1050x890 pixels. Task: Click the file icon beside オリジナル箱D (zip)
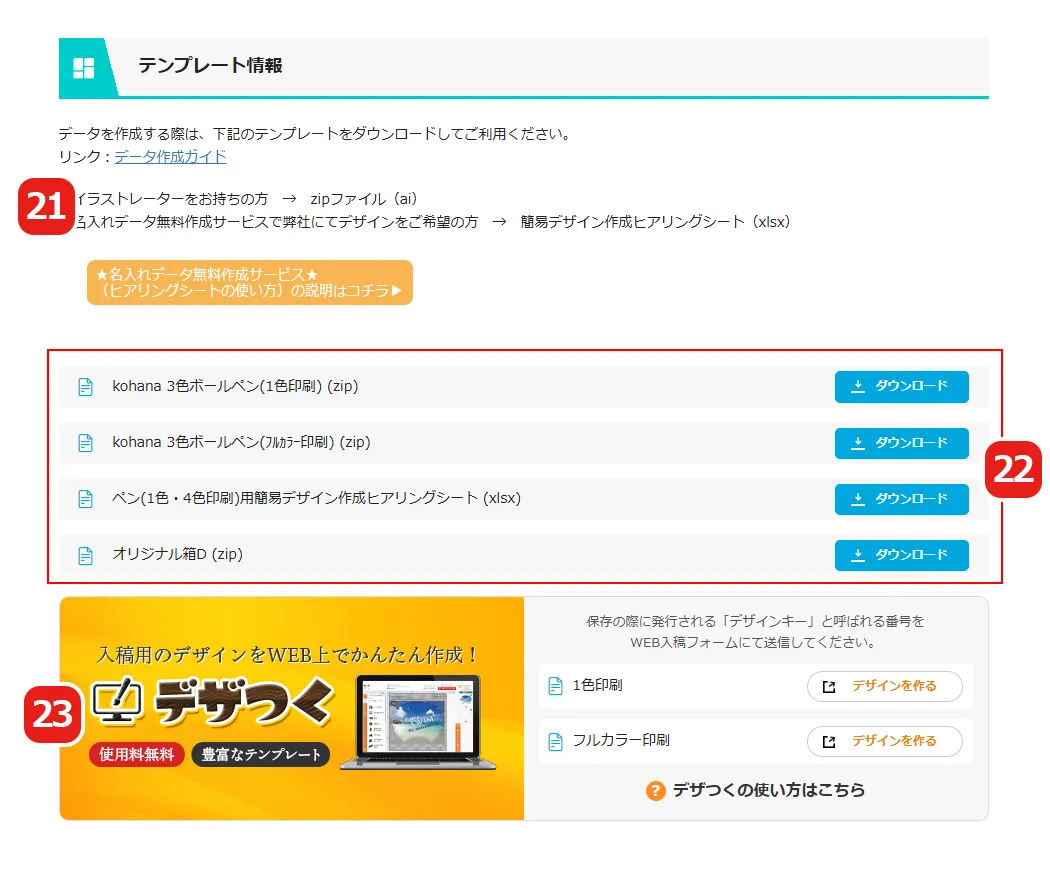tap(85, 555)
